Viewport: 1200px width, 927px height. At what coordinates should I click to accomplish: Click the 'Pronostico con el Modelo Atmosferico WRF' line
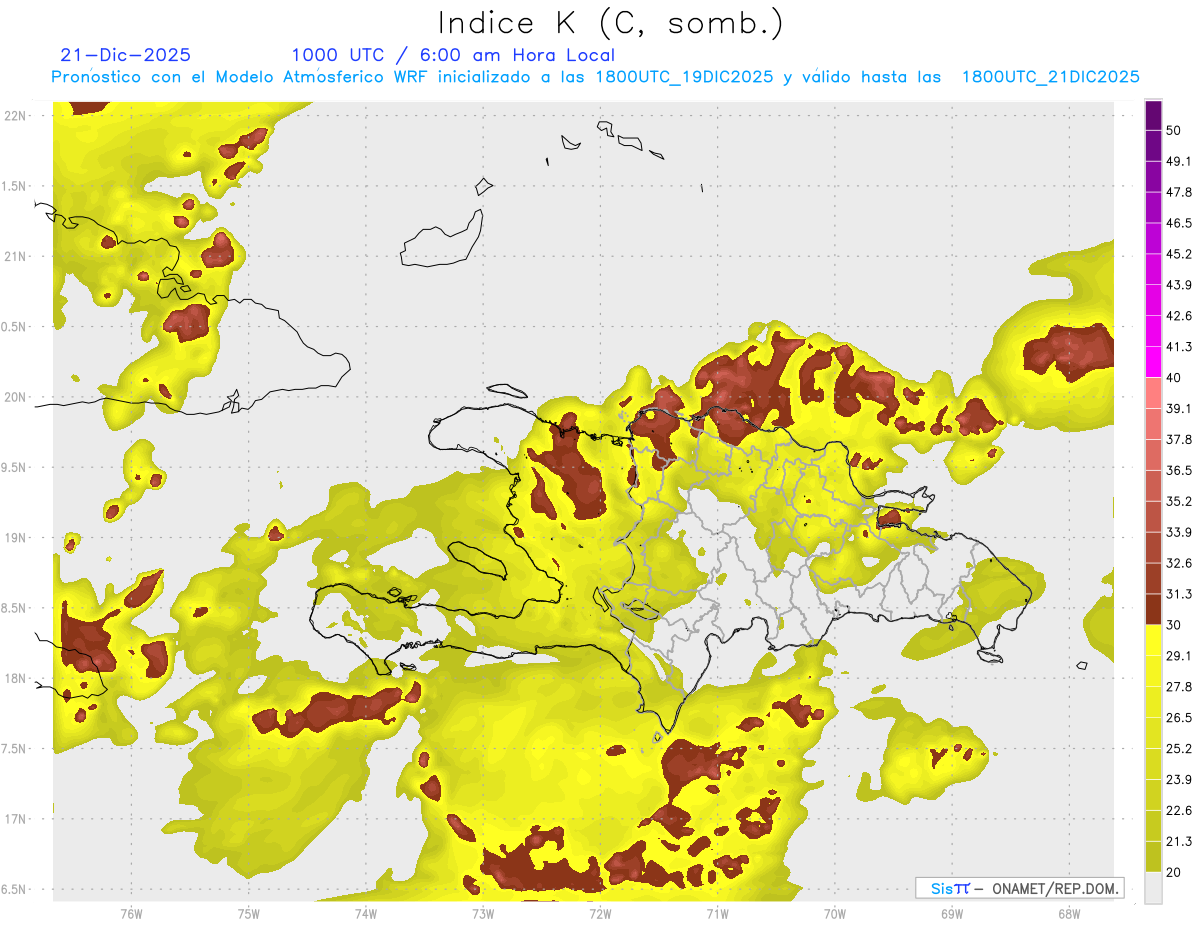coord(595,77)
